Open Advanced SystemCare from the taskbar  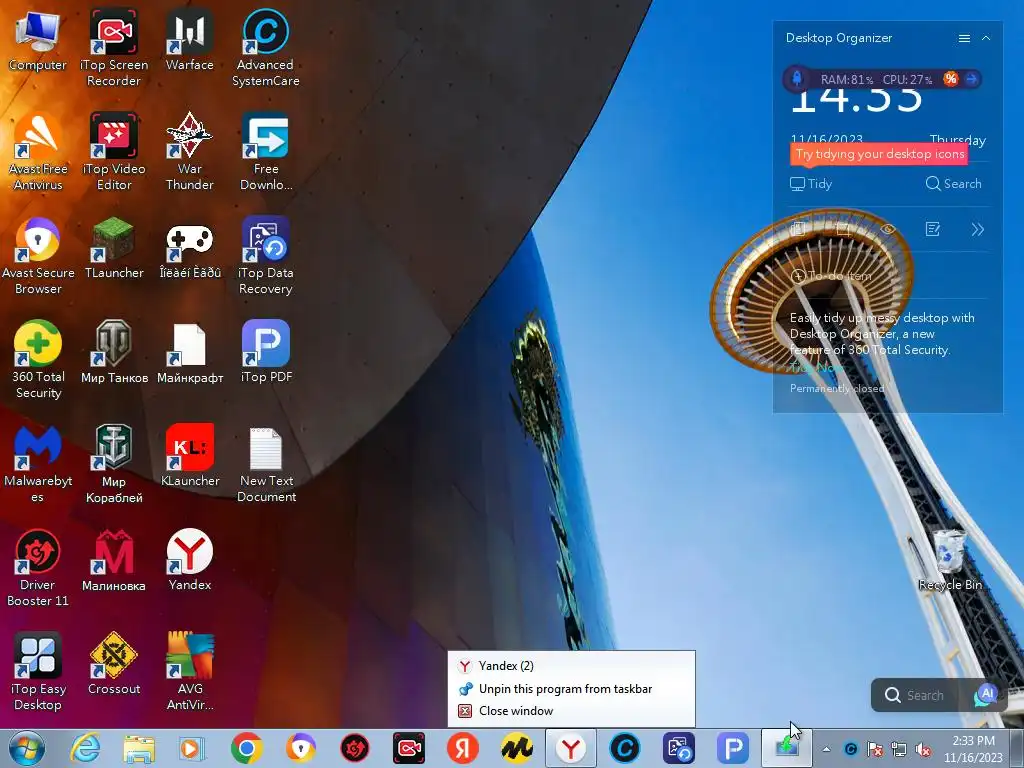[x=624, y=748]
